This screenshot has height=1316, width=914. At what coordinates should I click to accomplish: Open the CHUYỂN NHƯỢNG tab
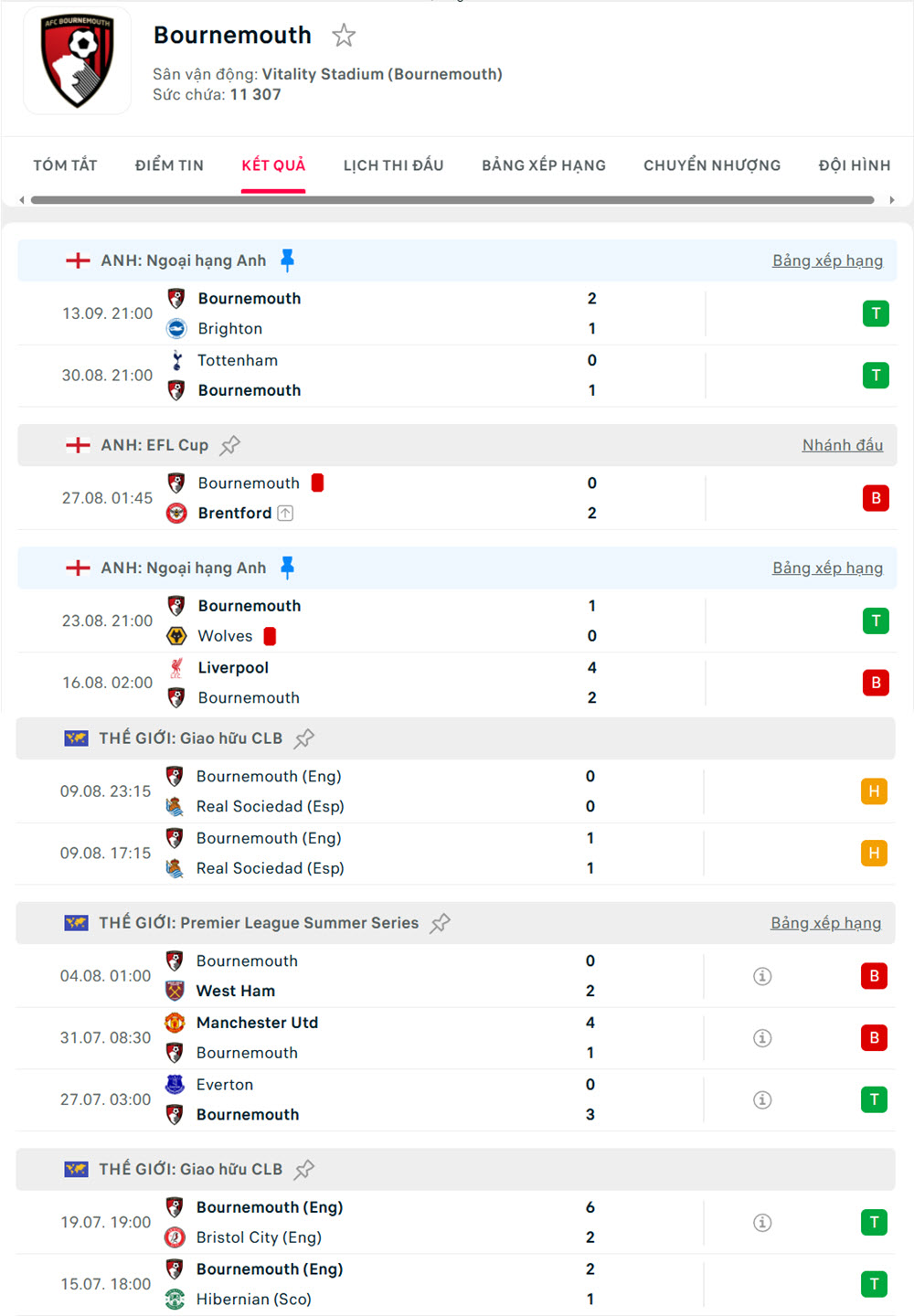pos(712,165)
